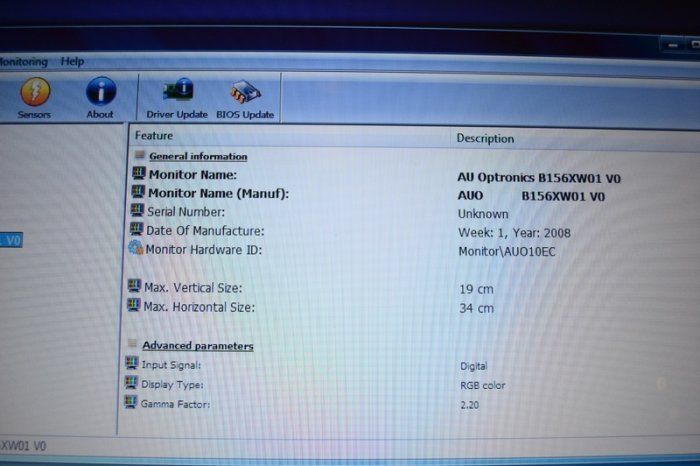The height and width of the screenshot is (466, 700).
Task: Minimize the window
Action: tap(673, 45)
